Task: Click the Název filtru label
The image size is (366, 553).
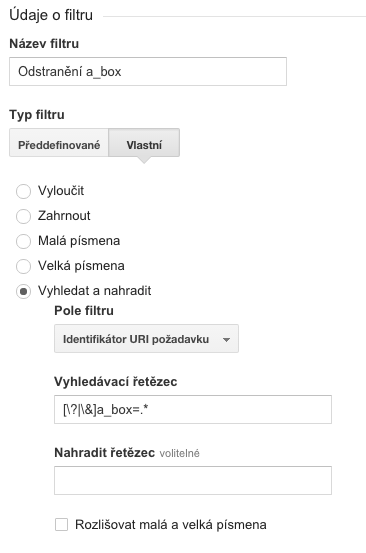Action: pyautogui.click(x=44, y=44)
